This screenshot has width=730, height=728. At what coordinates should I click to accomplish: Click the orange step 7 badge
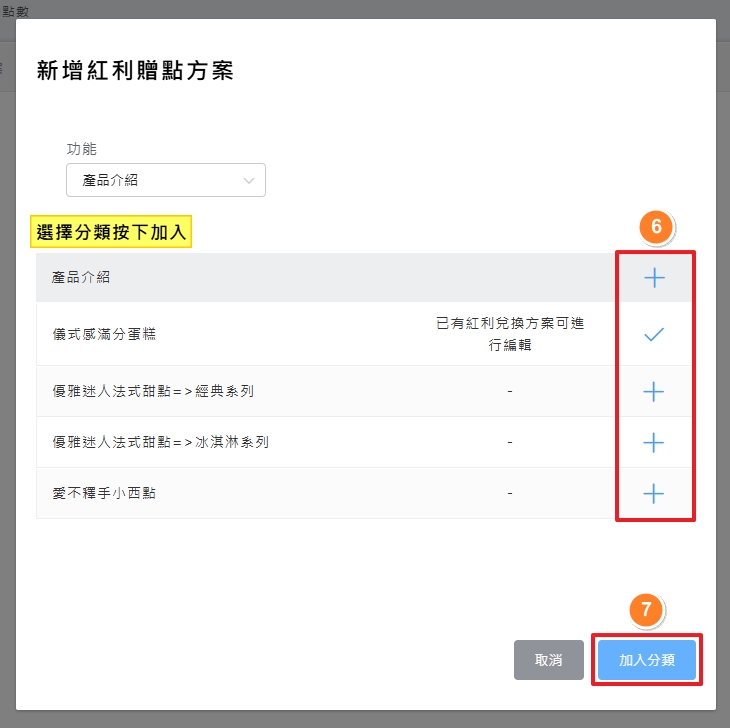pyautogui.click(x=646, y=609)
